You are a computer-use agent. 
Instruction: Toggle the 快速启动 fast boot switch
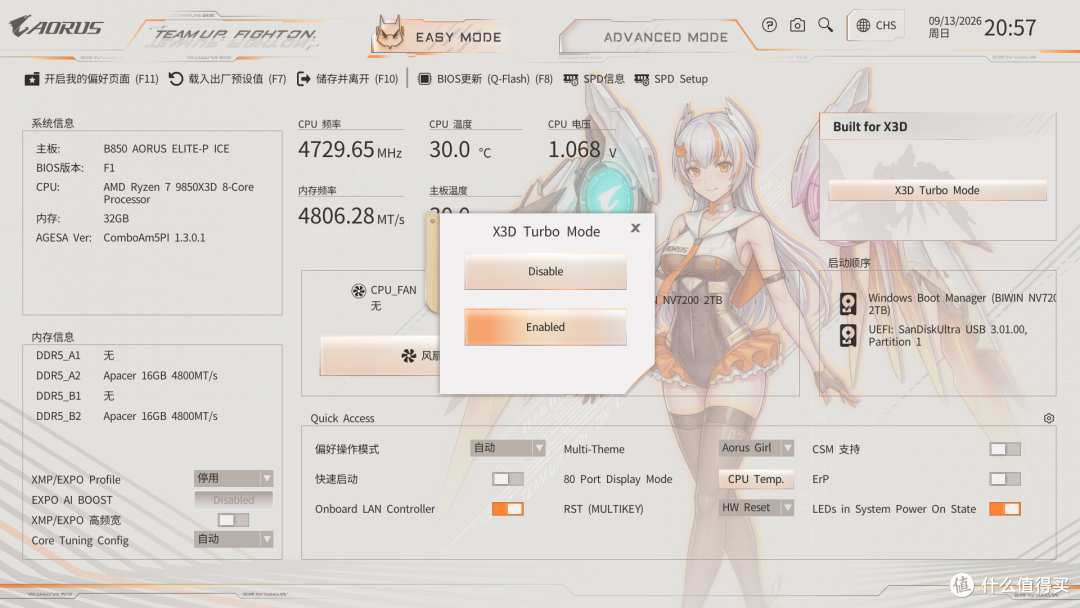pyautogui.click(x=508, y=479)
